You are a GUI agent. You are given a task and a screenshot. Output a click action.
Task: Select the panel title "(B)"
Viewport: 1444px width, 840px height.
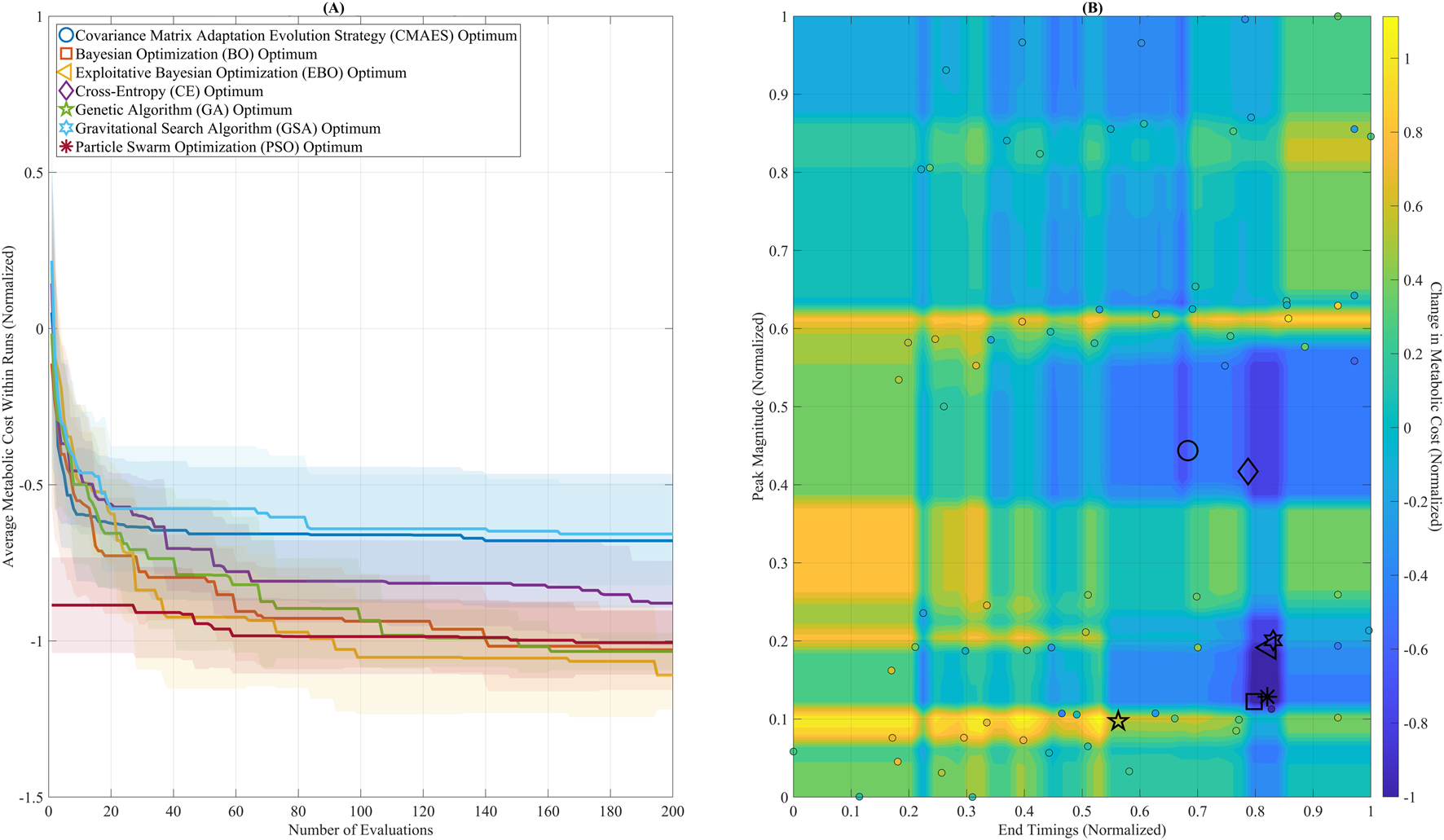[x=1092, y=7]
